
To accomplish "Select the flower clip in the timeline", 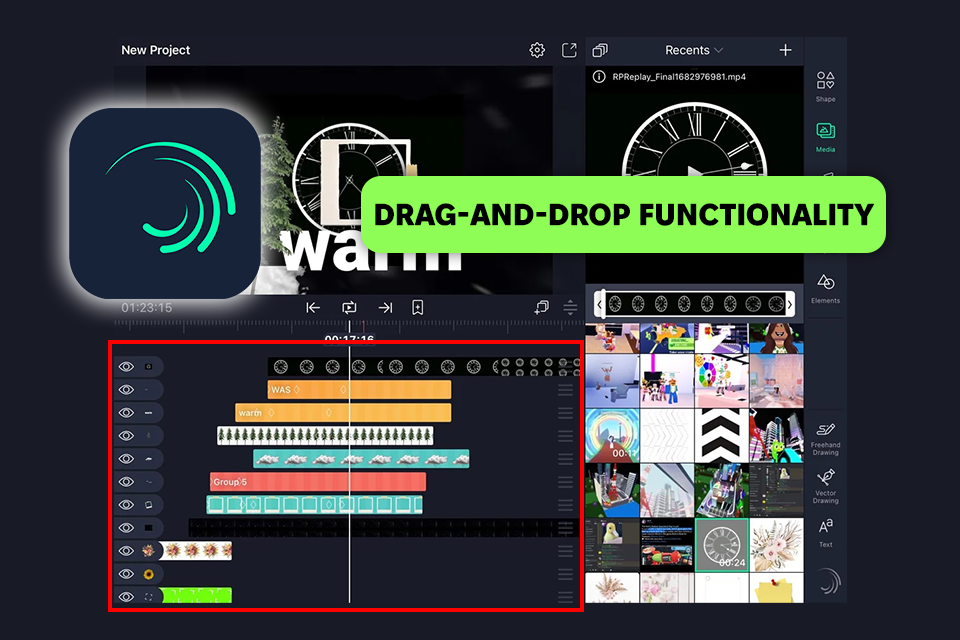I will point(195,551).
